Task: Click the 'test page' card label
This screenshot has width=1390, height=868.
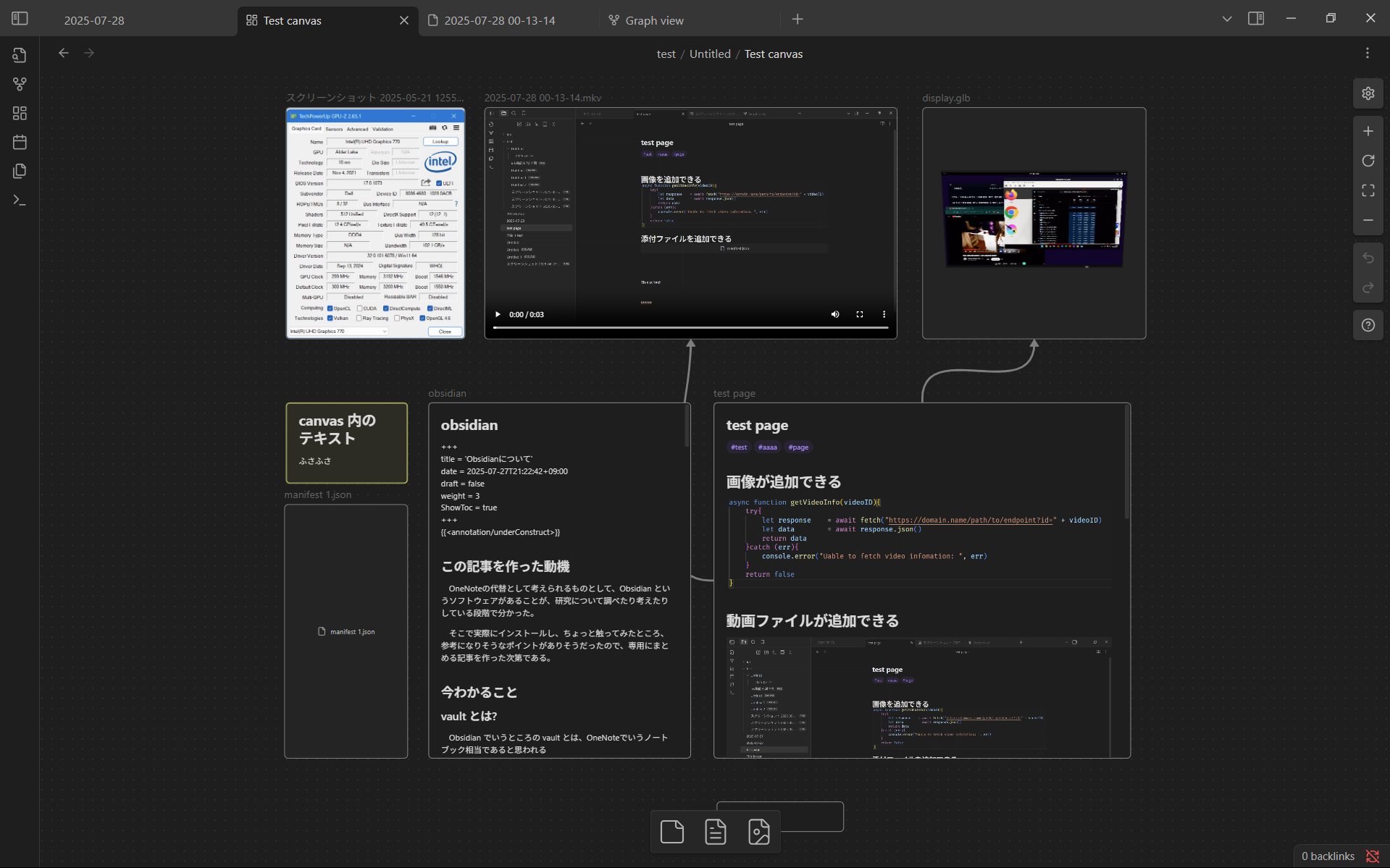Action: [x=734, y=393]
